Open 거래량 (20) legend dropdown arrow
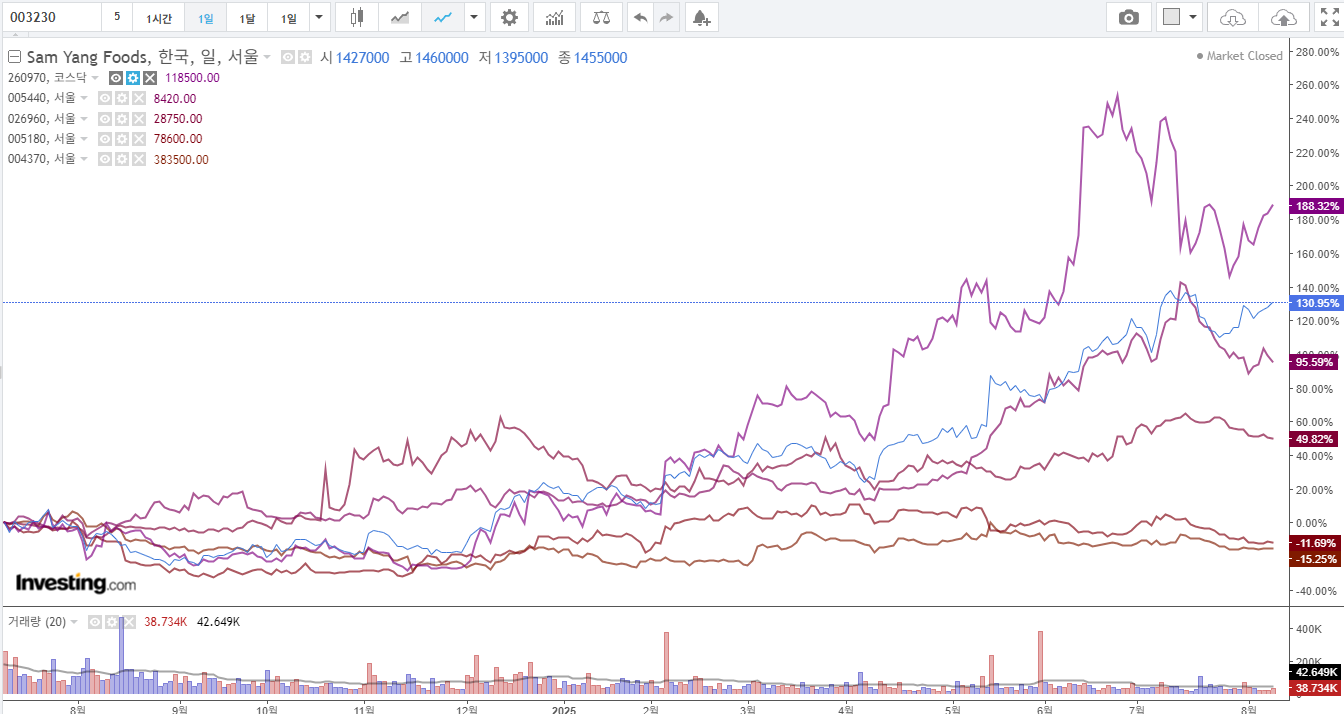1344x714 pixels. pos(75,622)
